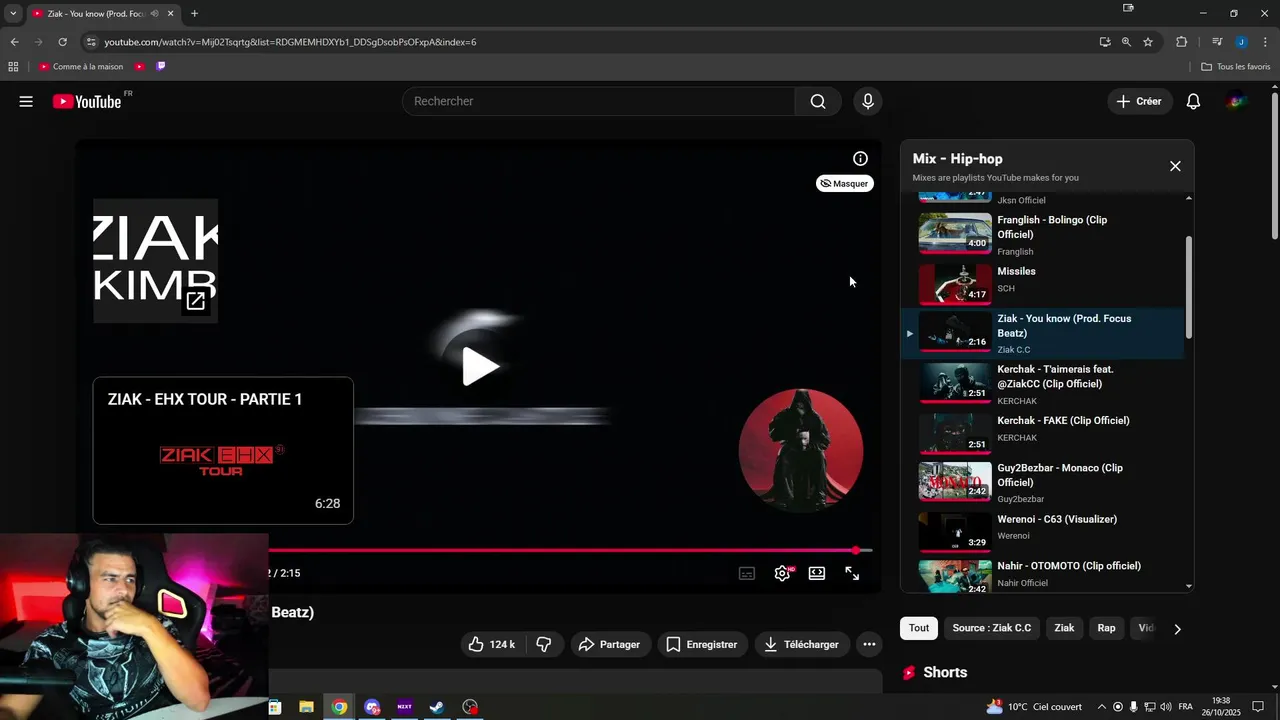The width and height of the screenshot is (1280, 720).
Task: Show video info card icon
Action: click(x=860, y=158)
